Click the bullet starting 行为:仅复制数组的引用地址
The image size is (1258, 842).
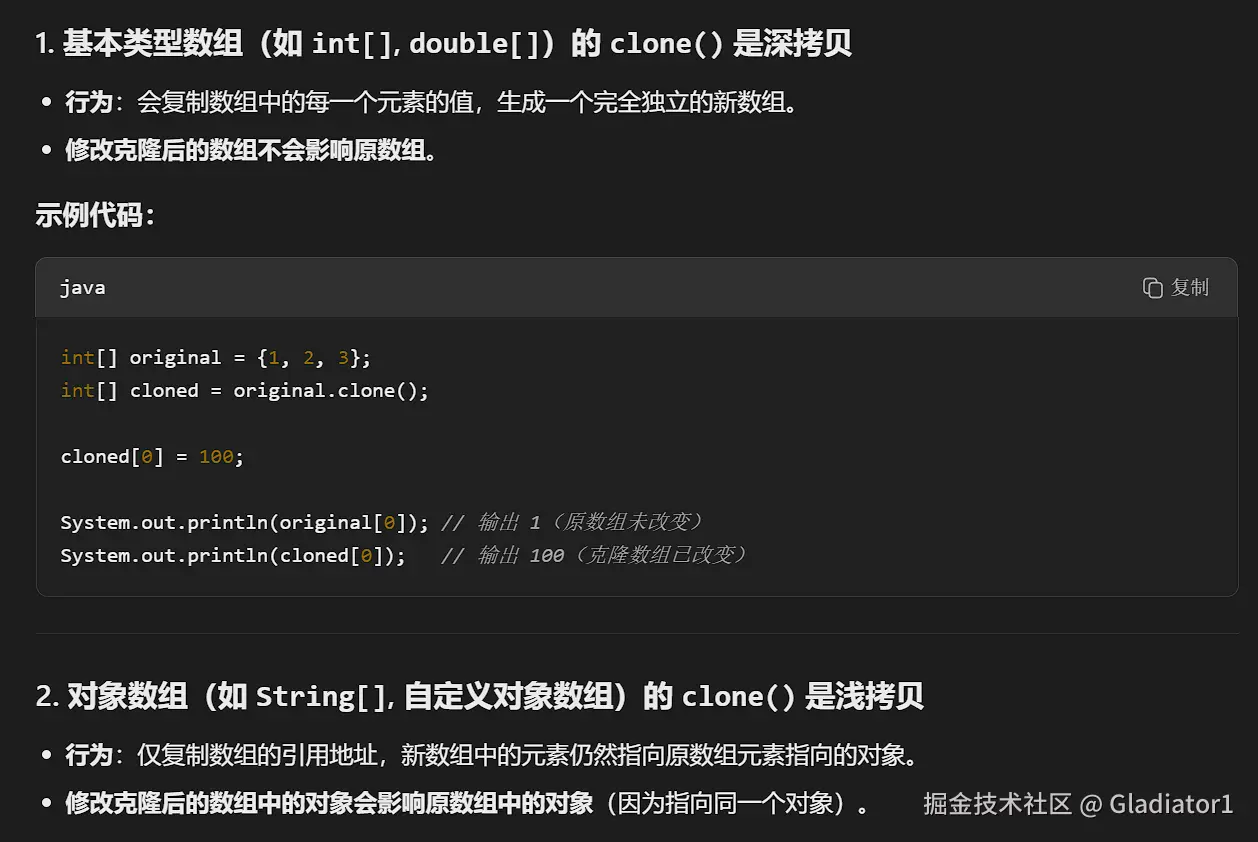(490, 755)
